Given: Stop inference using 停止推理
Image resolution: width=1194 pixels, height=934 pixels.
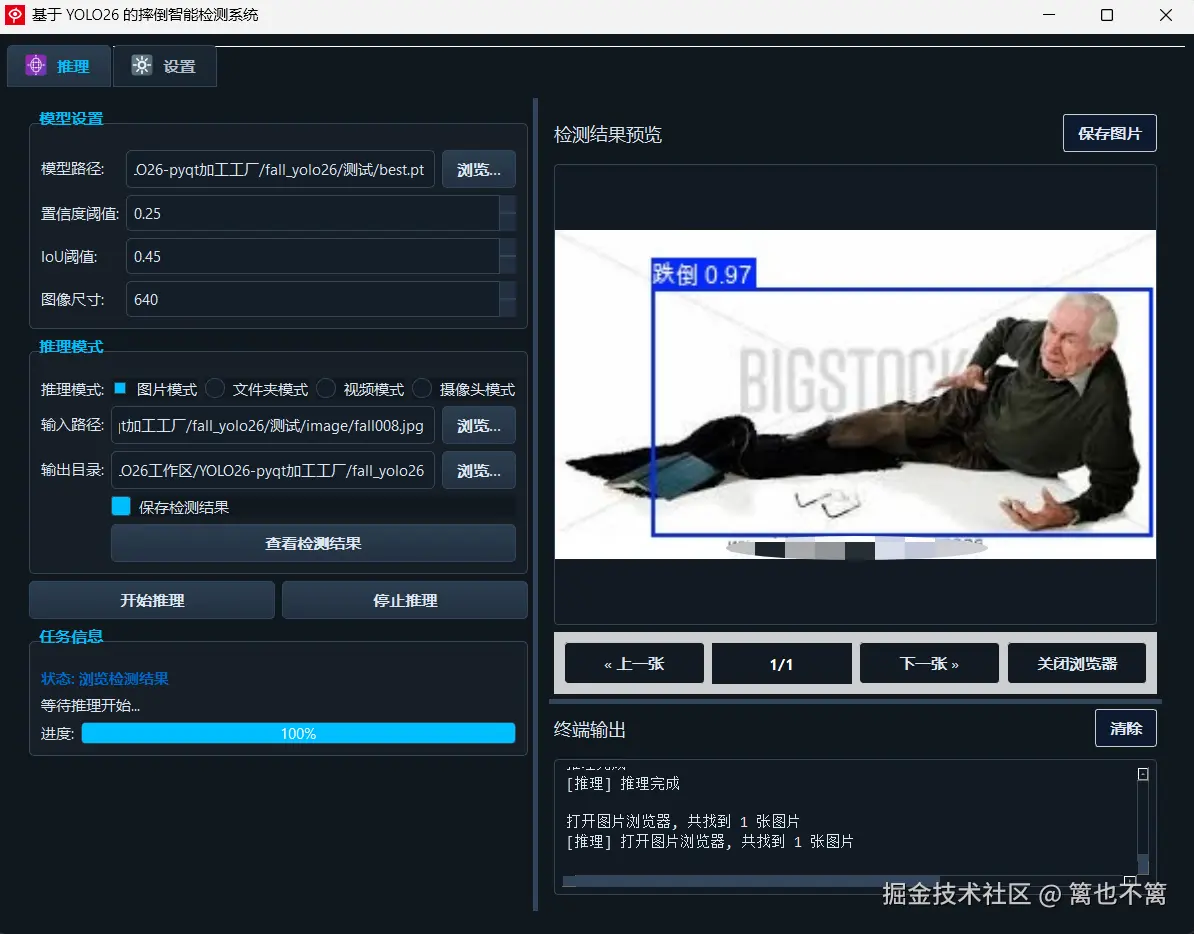Looking at the screenshot, I should coord(404,600).
